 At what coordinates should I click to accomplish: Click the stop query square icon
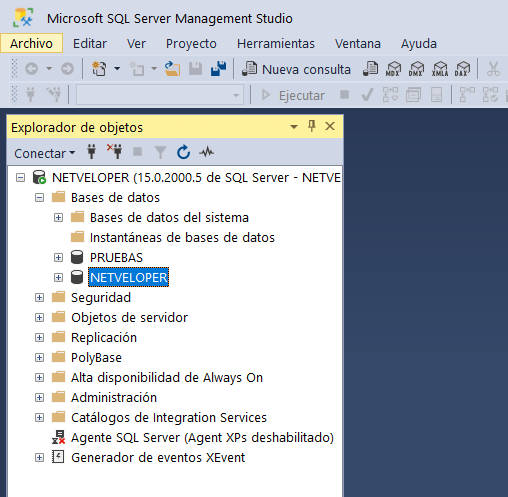tap(344, 95)
